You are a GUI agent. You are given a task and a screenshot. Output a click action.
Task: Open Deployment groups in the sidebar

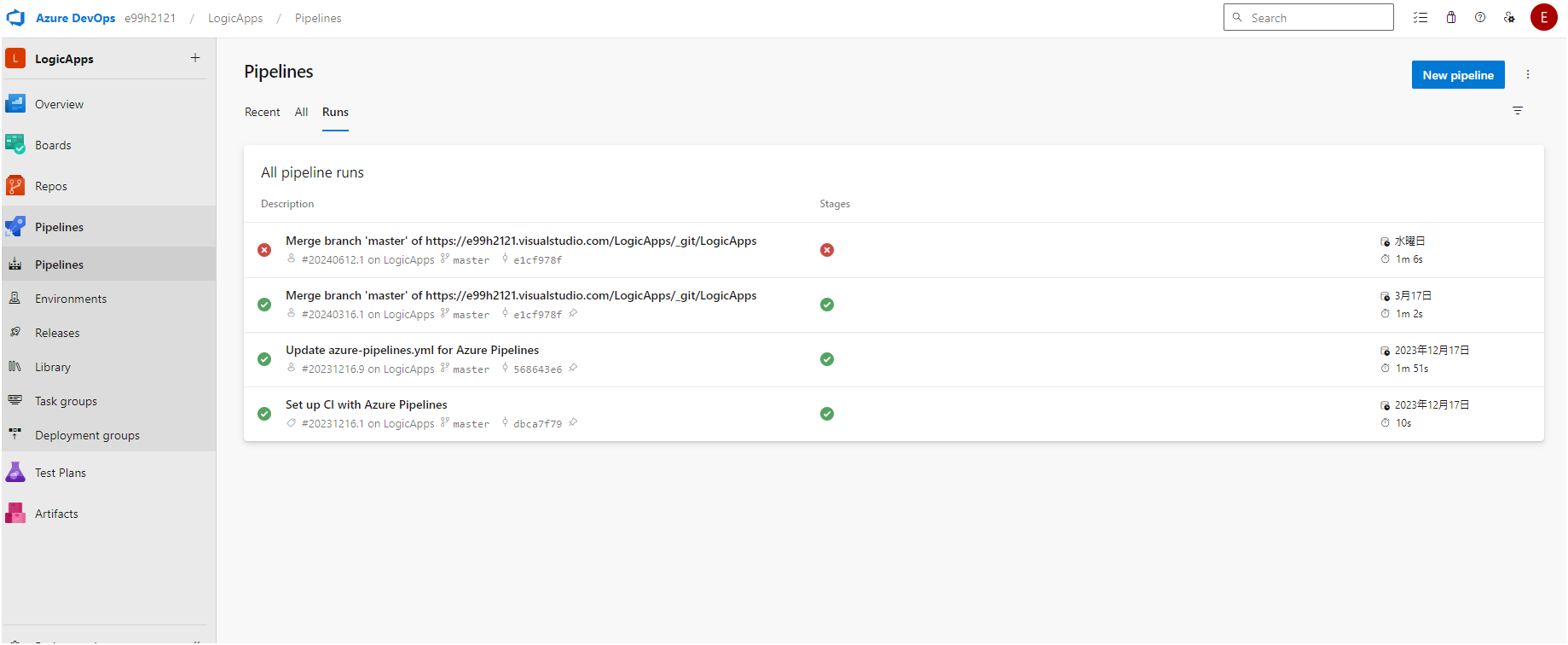coord(108,435)
